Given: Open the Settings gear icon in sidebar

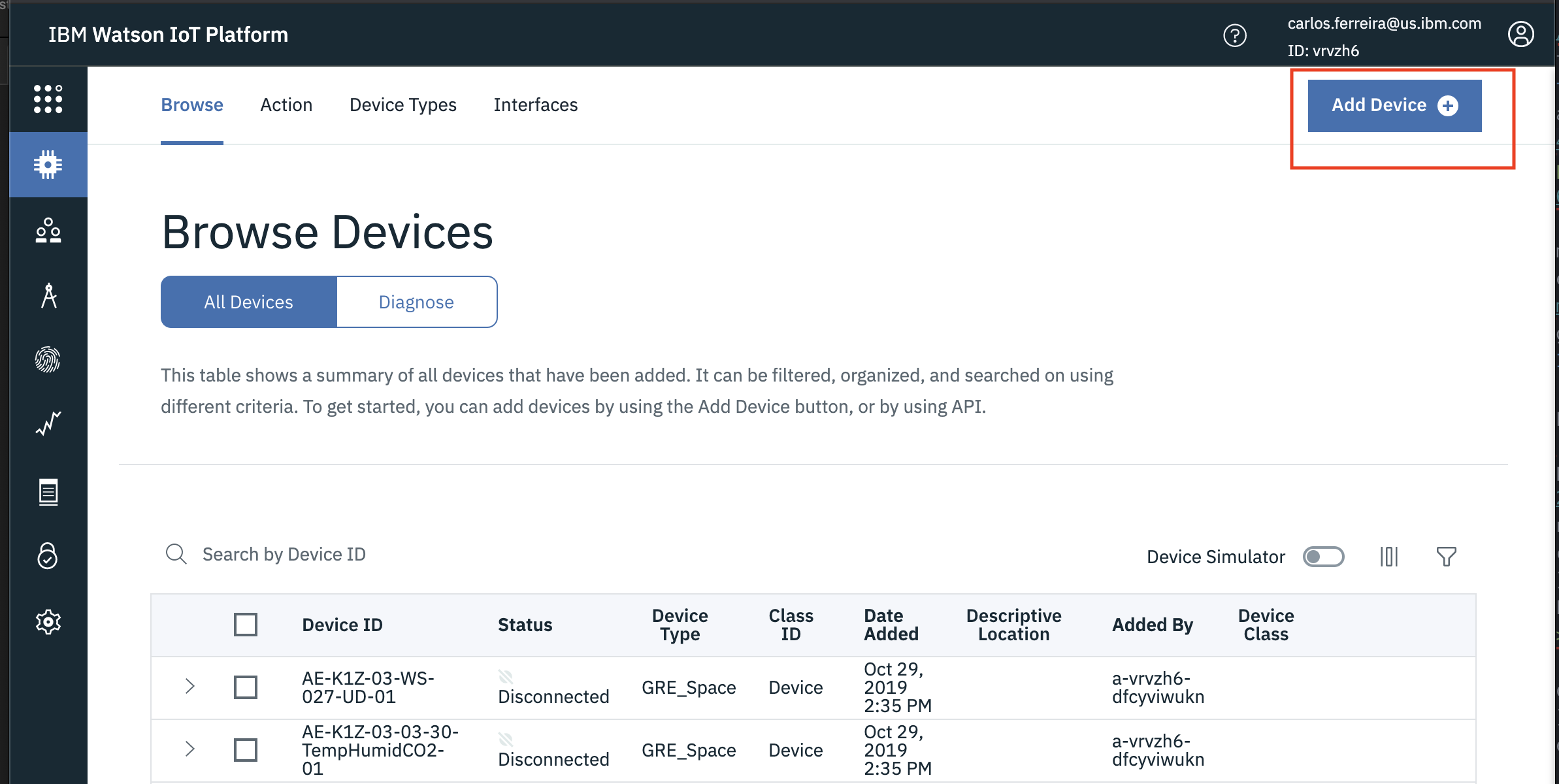Looking at the screenshot, I should point(48,621).
